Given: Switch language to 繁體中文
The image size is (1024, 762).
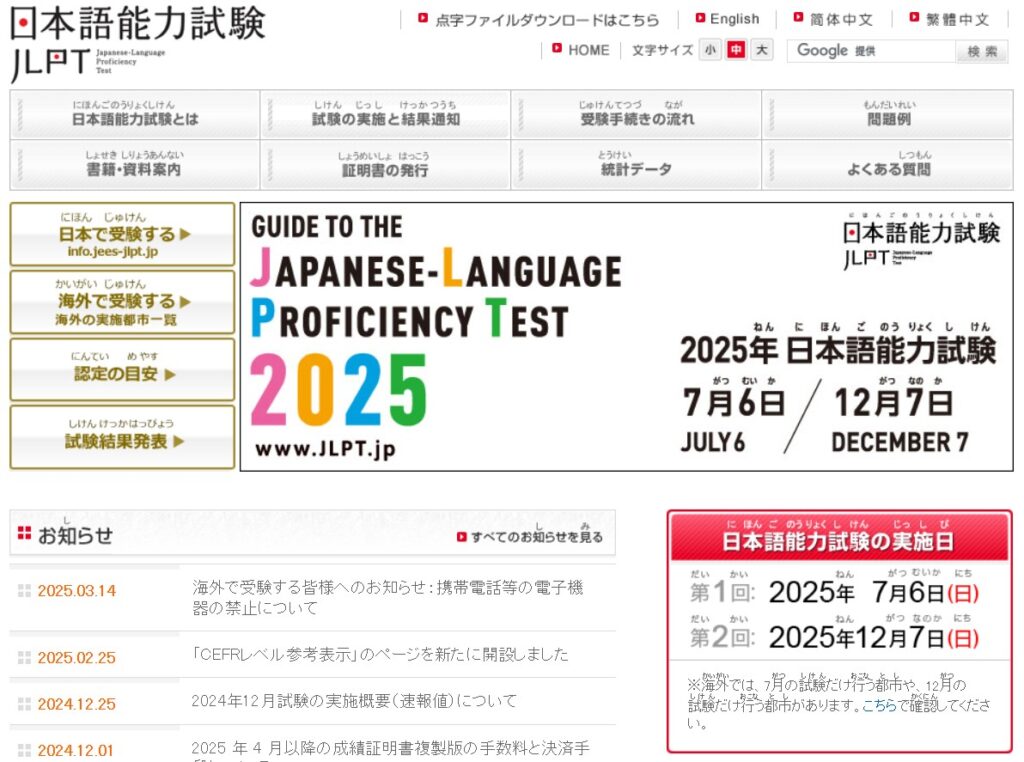Looking at the screenshot, I should [957, 20].
